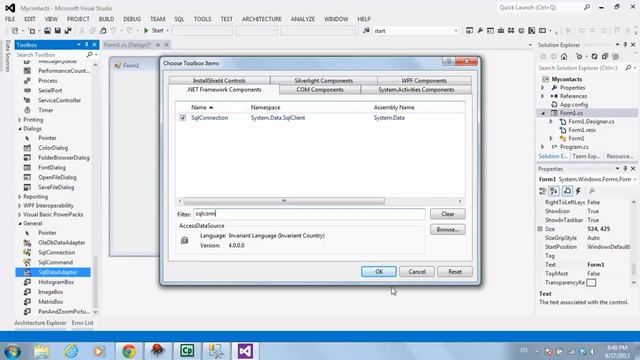Switch to the Silverlight Components tab

(324, 80)
